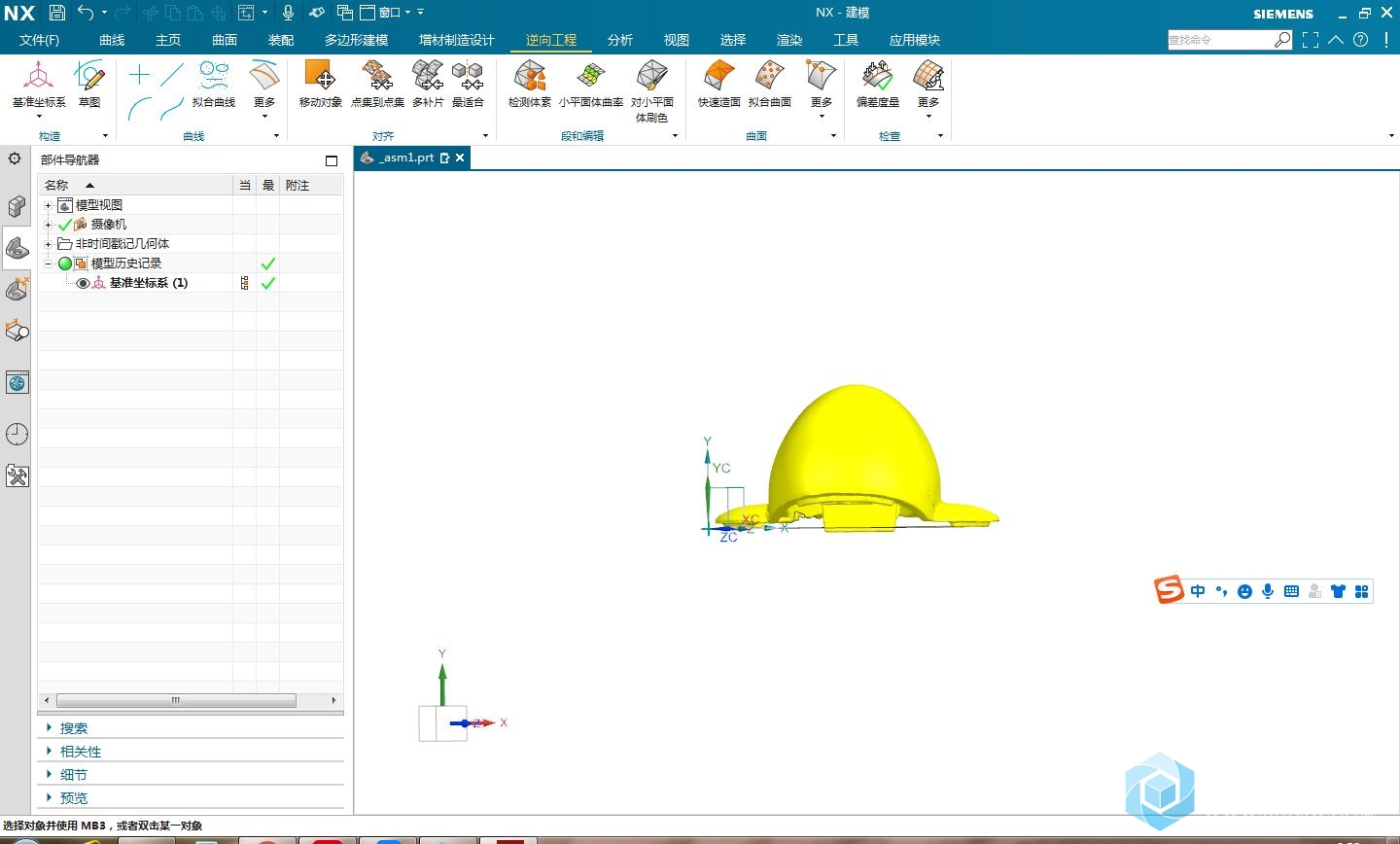Click the 多补片 multi-patch tool
Viewport: 1400px width, 844px height.
(428, 84)
